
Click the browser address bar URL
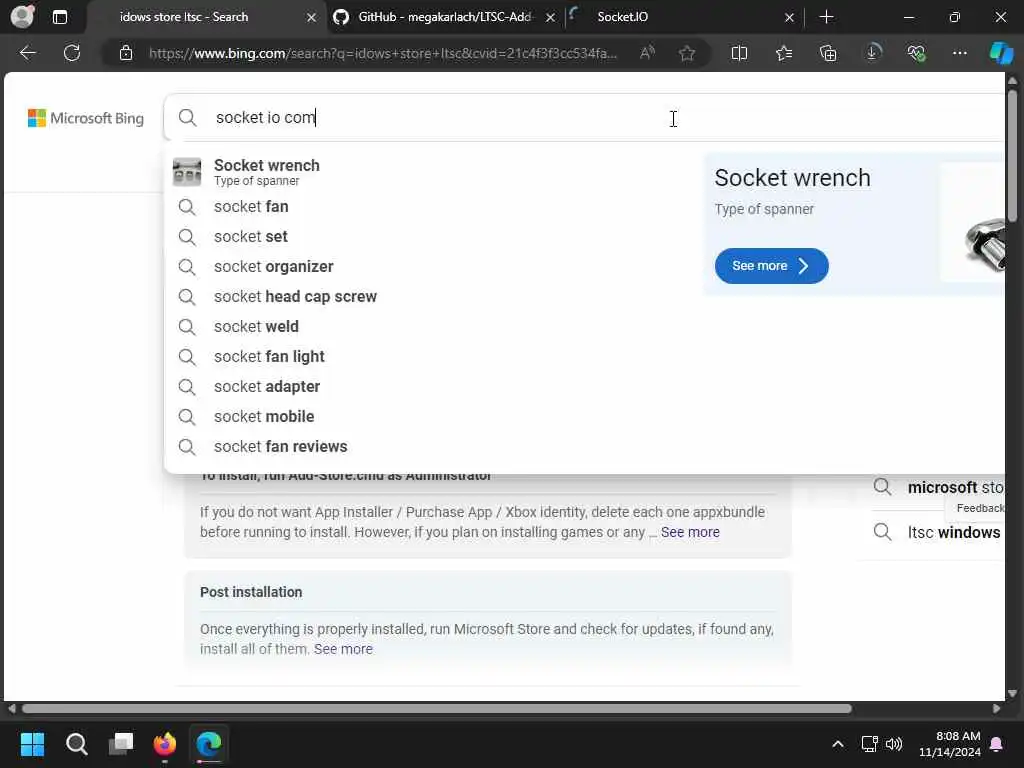(x=382, y=53)
